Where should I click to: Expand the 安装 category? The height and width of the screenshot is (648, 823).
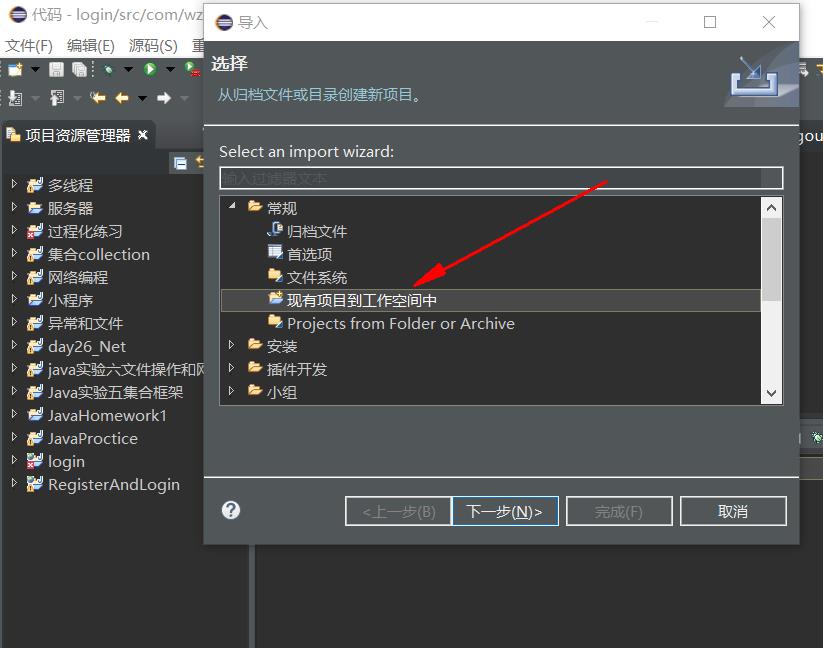pyautogui.click(x=231, y=344)
